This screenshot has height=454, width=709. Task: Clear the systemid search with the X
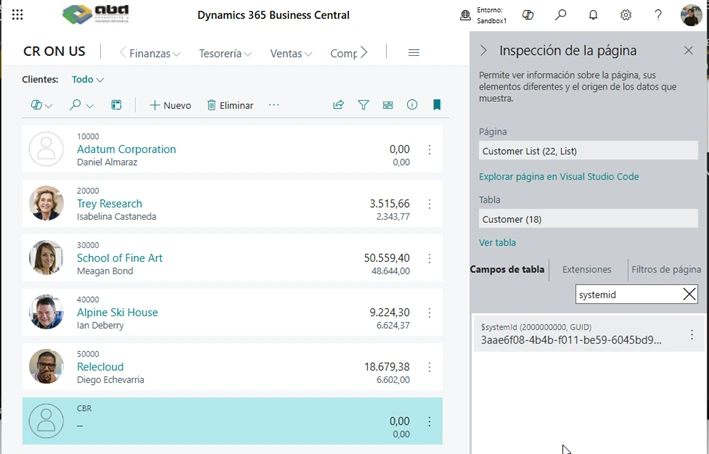689,294
